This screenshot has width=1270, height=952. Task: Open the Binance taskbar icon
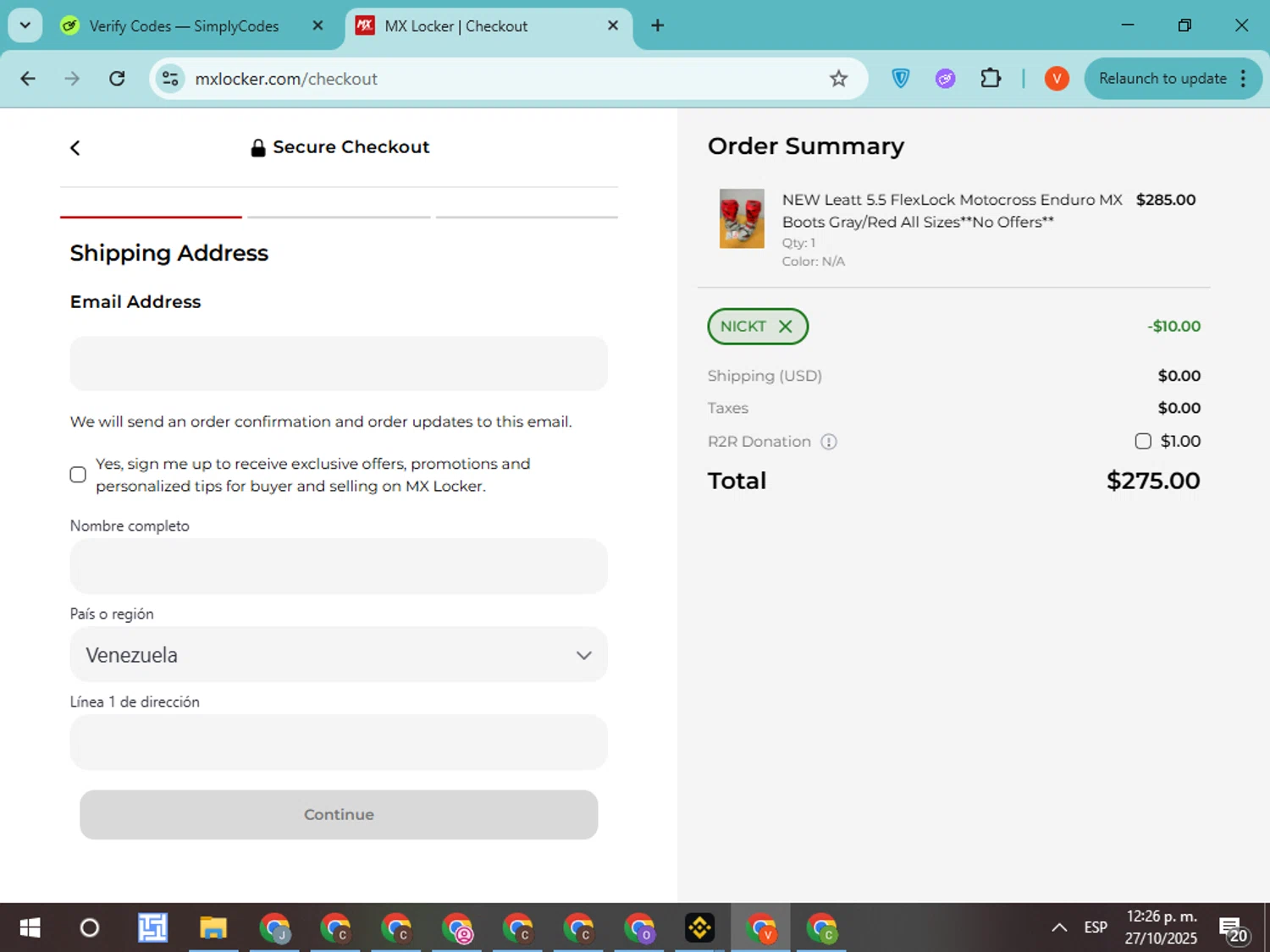(x=699, y=928)
